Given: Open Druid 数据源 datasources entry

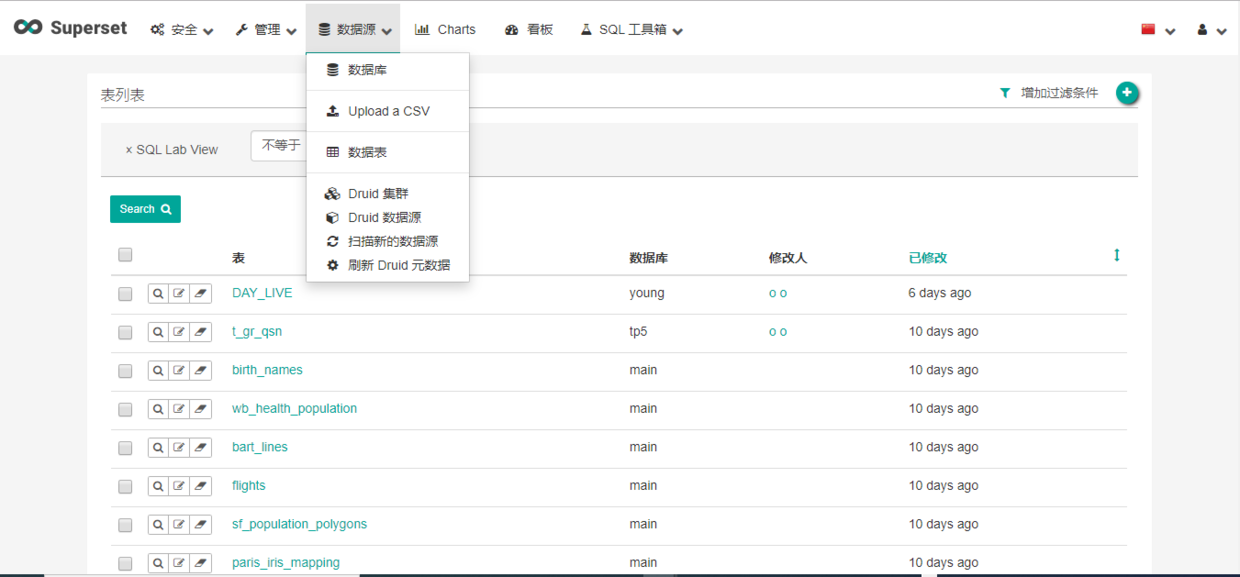Looking at the screenshot, I should [388, 218].
